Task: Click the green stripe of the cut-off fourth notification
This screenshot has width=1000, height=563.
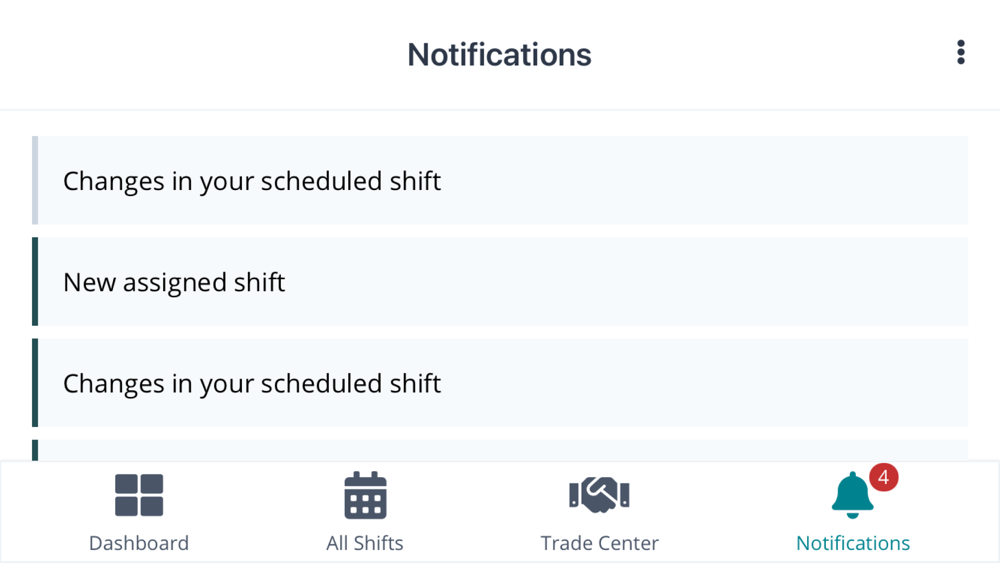Action: [x=35, y=450]
